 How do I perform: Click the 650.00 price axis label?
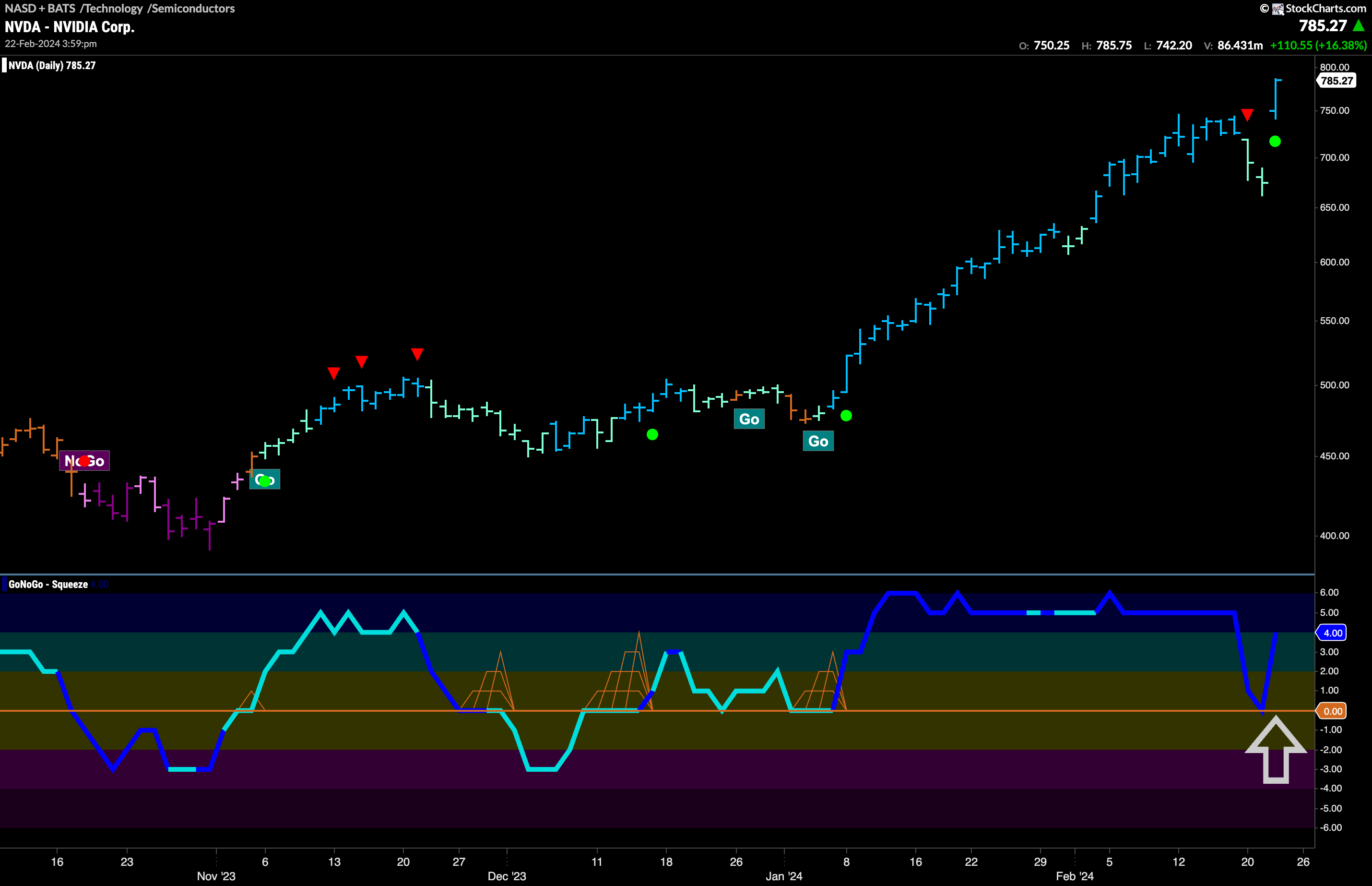click(x=1335, y=207)
